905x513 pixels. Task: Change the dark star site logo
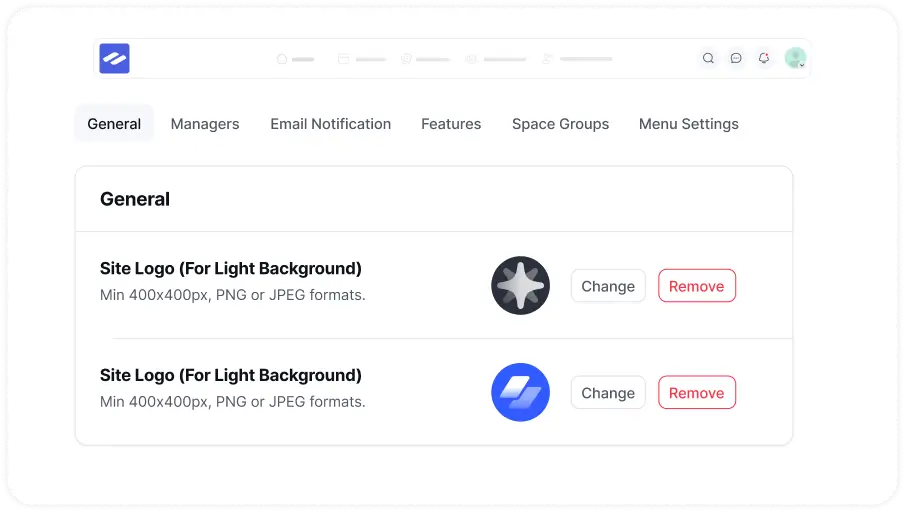pyautogui.click(x=608, y=286)
